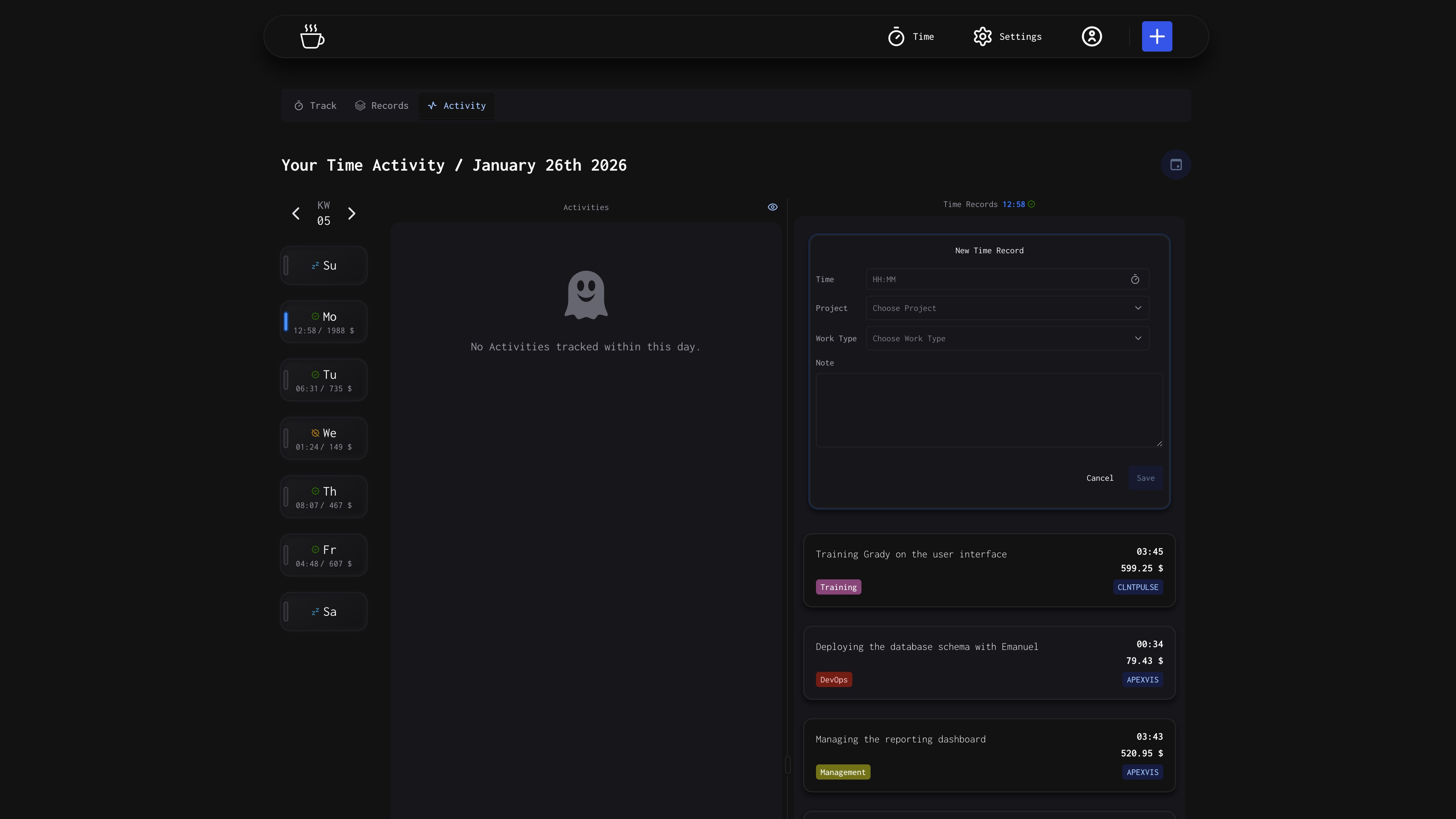Click the picture-in-picture icon near the page title
Screen dimensions: 1456x819
(1176, 165)
